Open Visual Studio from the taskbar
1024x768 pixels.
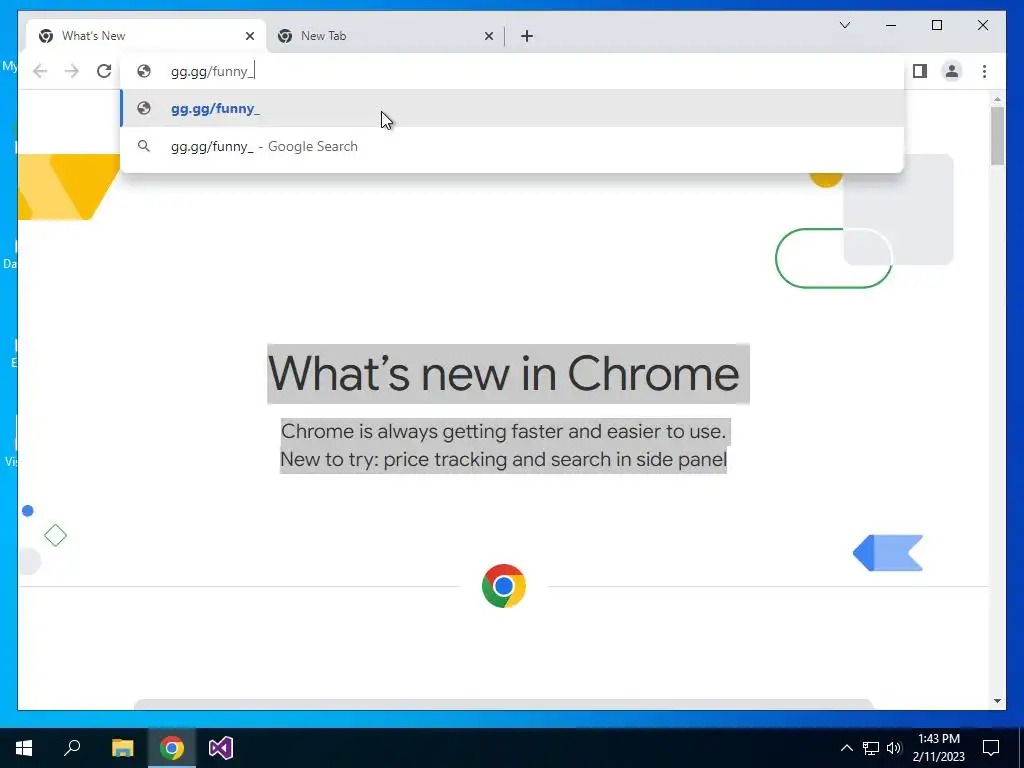[x=221, y=748]
